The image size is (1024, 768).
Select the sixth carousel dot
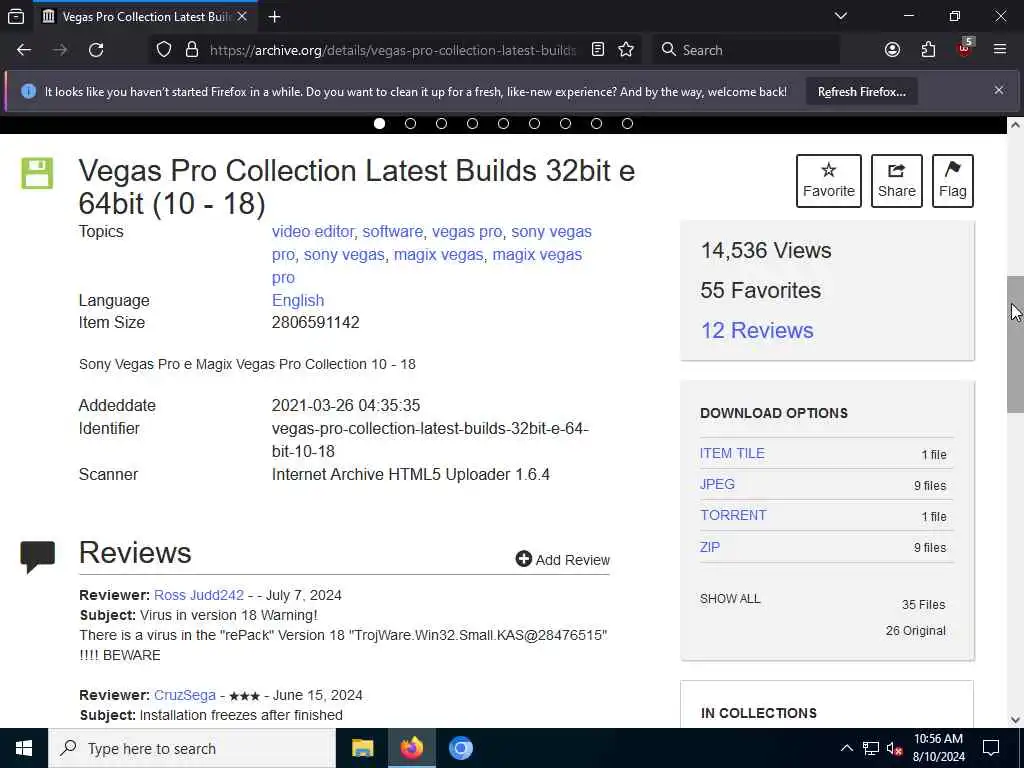(534, 123)
